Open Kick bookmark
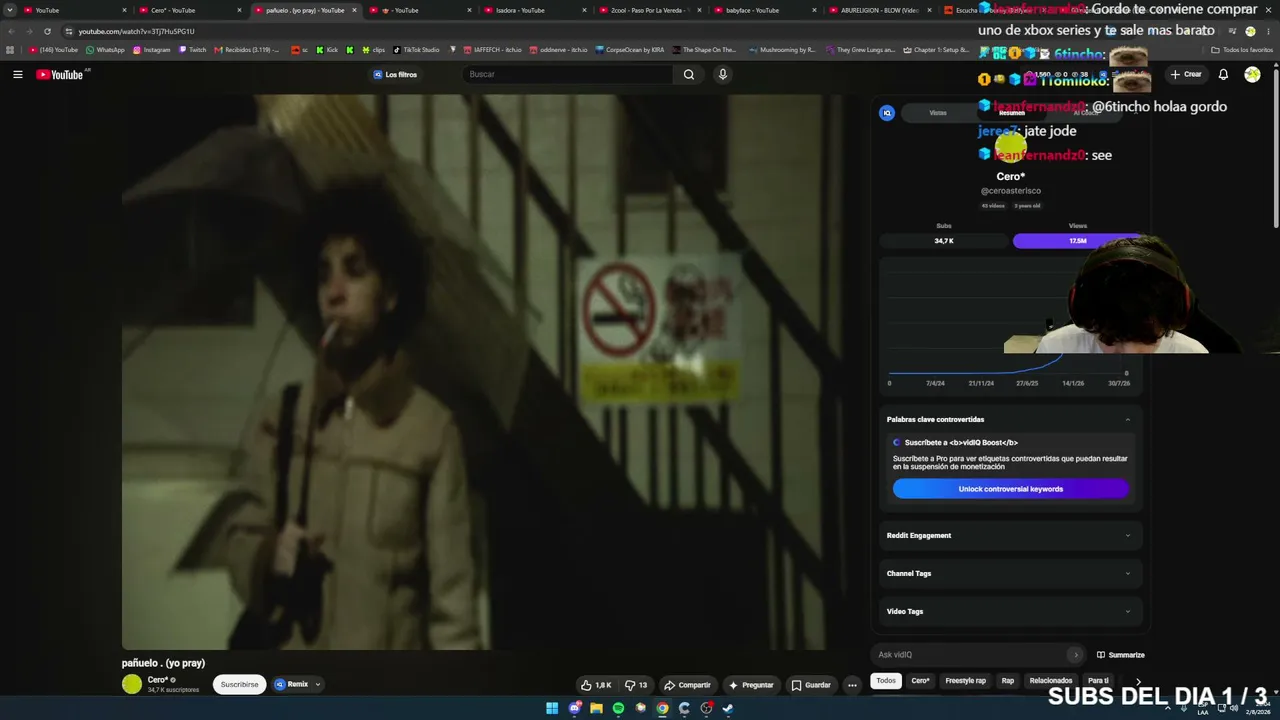Screen dimensions: 1280x720 tap(327, 50)
